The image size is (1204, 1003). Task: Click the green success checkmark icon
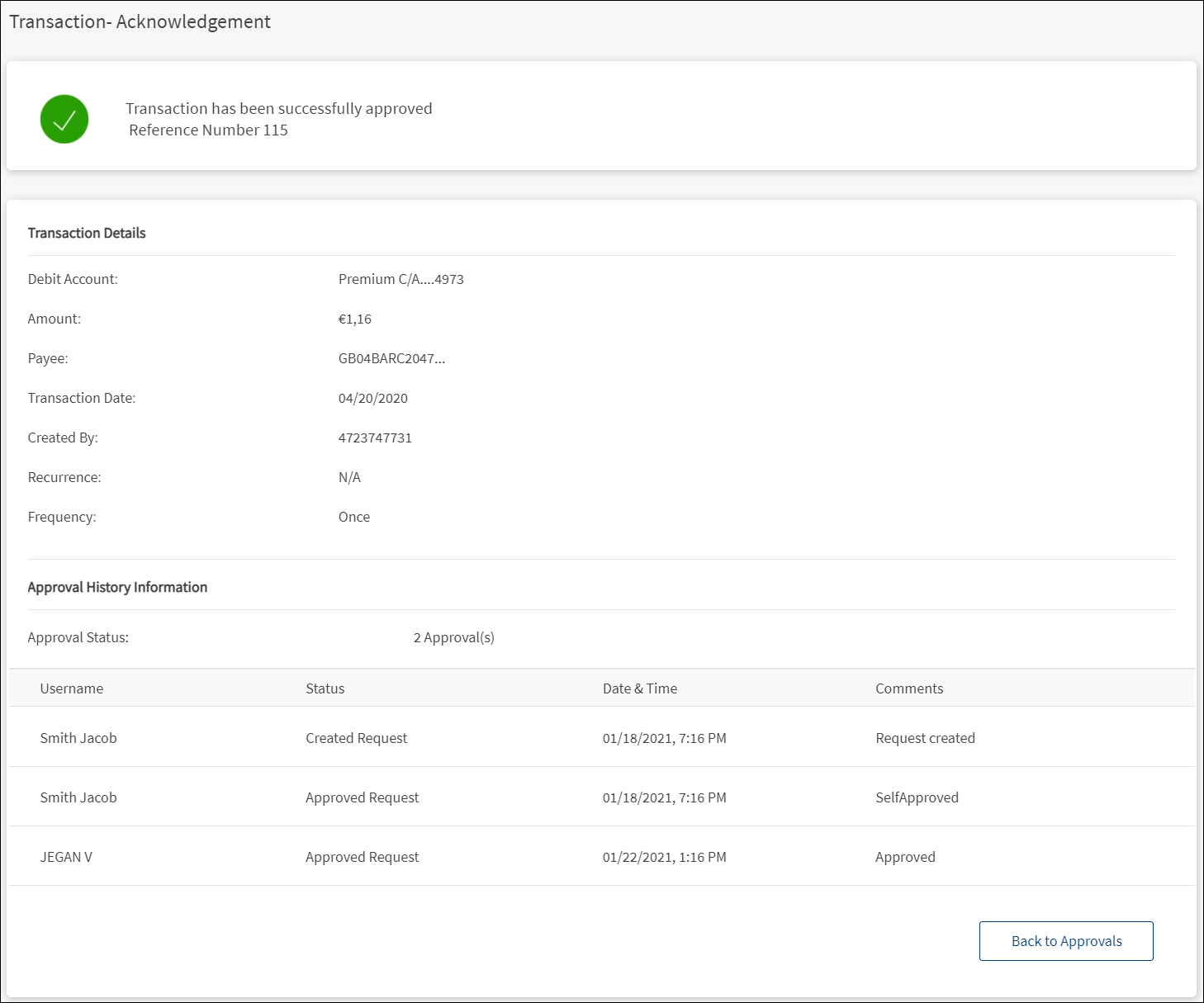[x=64, y=119]
